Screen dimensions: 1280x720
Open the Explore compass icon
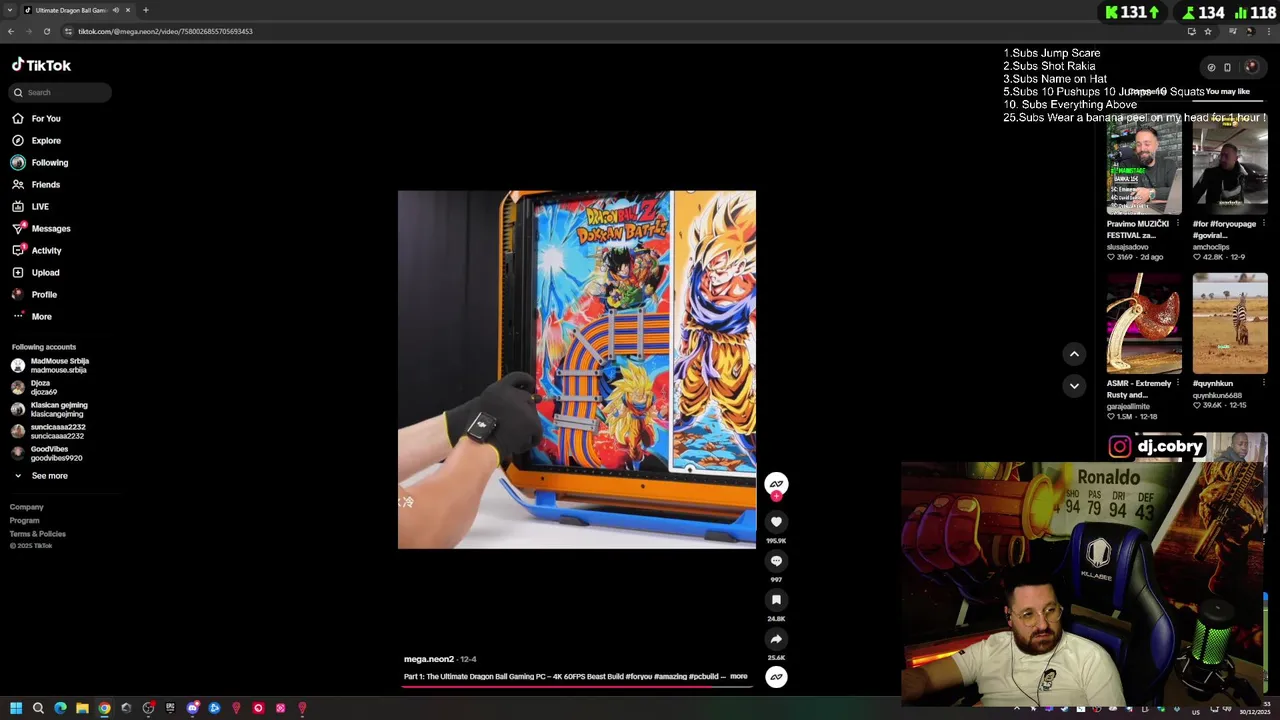pyautogui.click(x=18, y=140)
